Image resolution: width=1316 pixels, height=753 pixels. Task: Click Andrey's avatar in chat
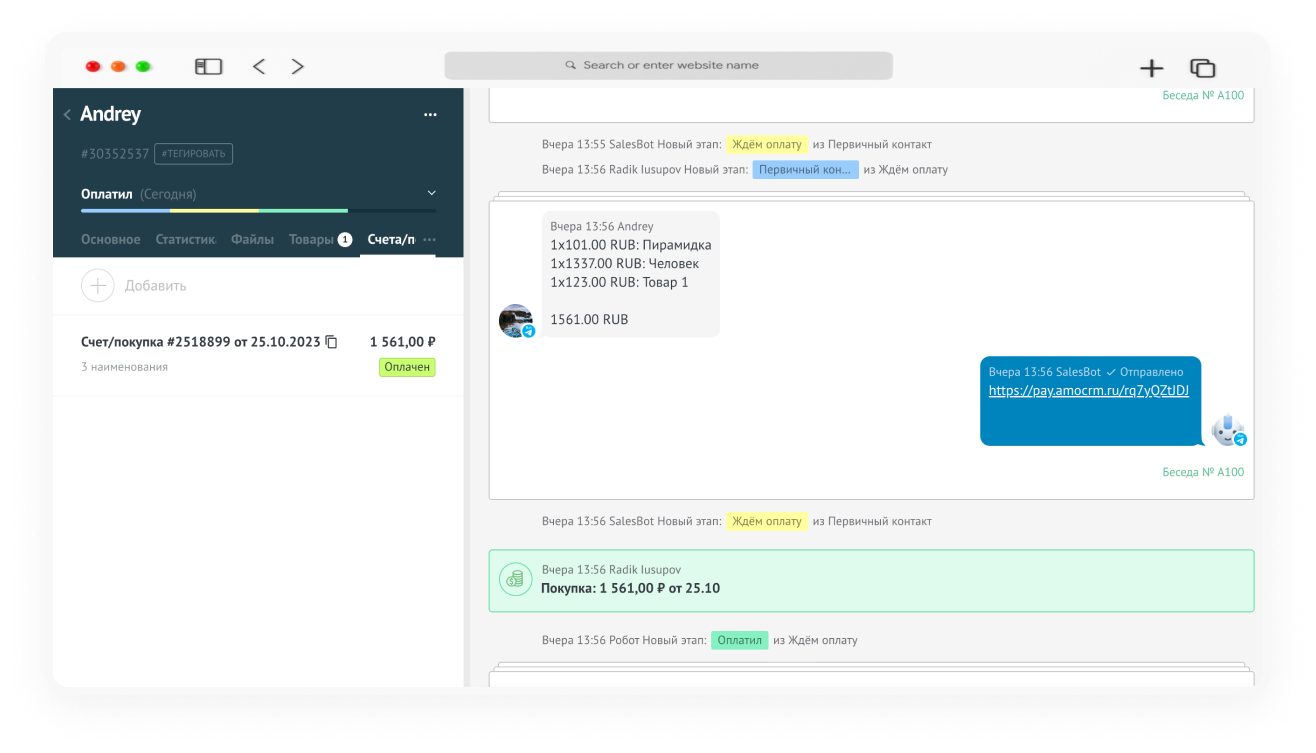pyautogui.click(x=515, y=320)
